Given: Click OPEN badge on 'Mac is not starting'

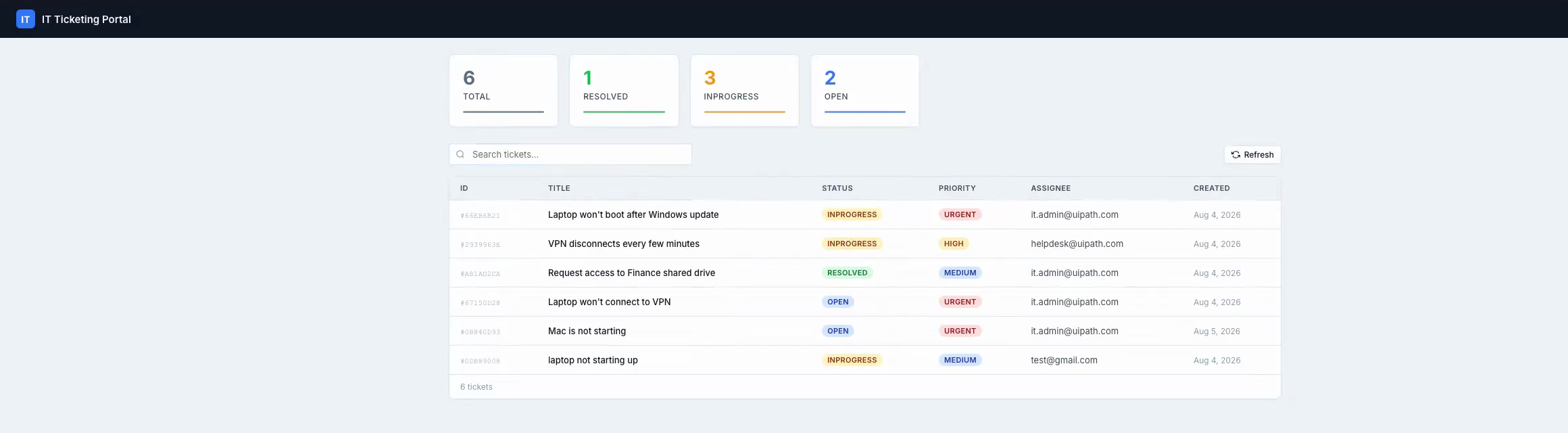Looking at the screenshot, I should 838,331.
